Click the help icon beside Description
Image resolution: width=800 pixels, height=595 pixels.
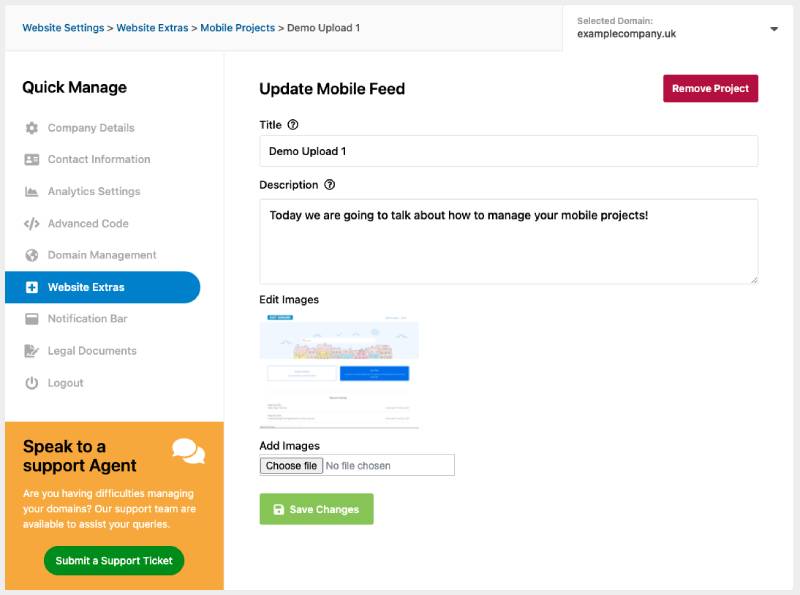[330, 185]
